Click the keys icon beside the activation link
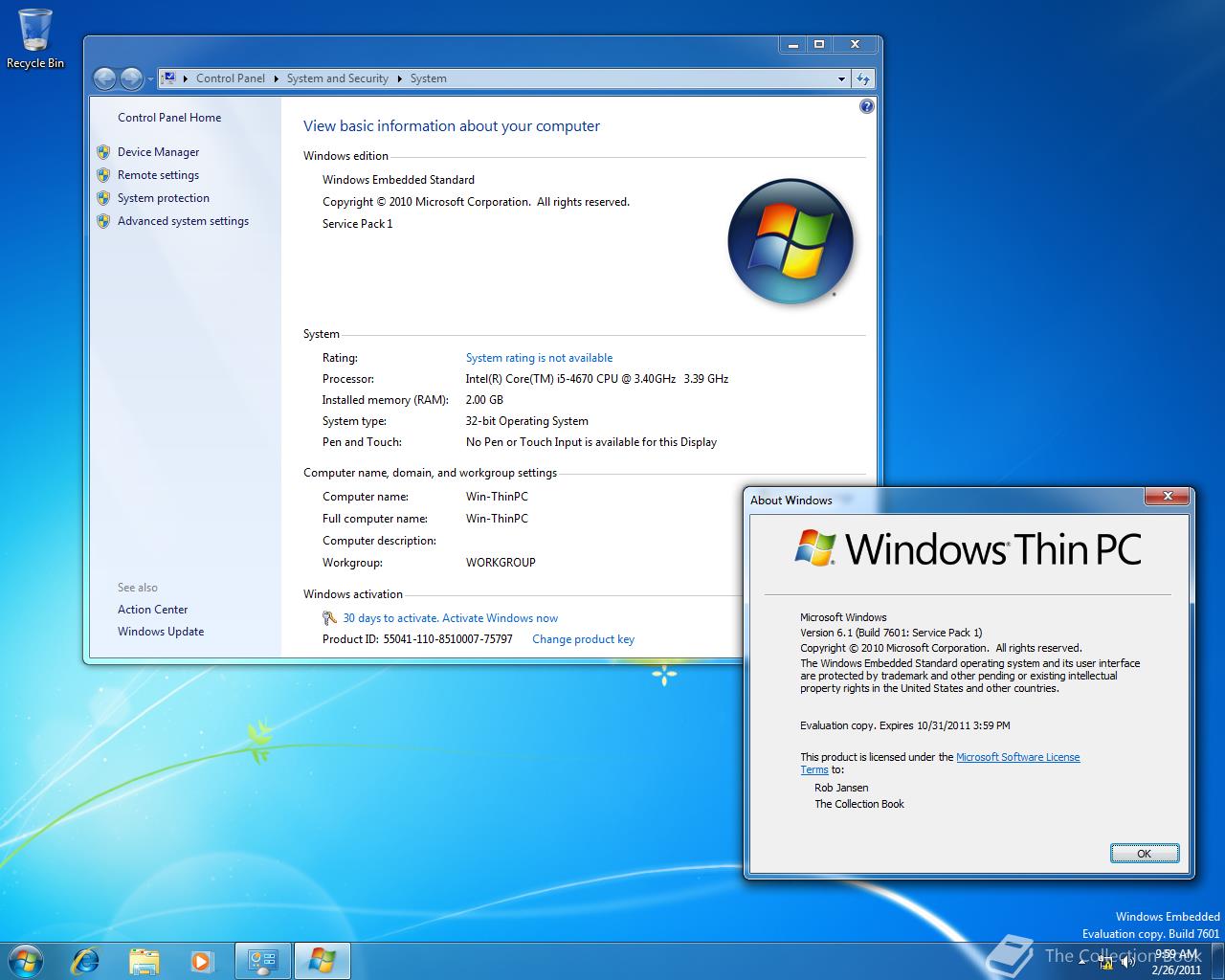 coord(329,618)
